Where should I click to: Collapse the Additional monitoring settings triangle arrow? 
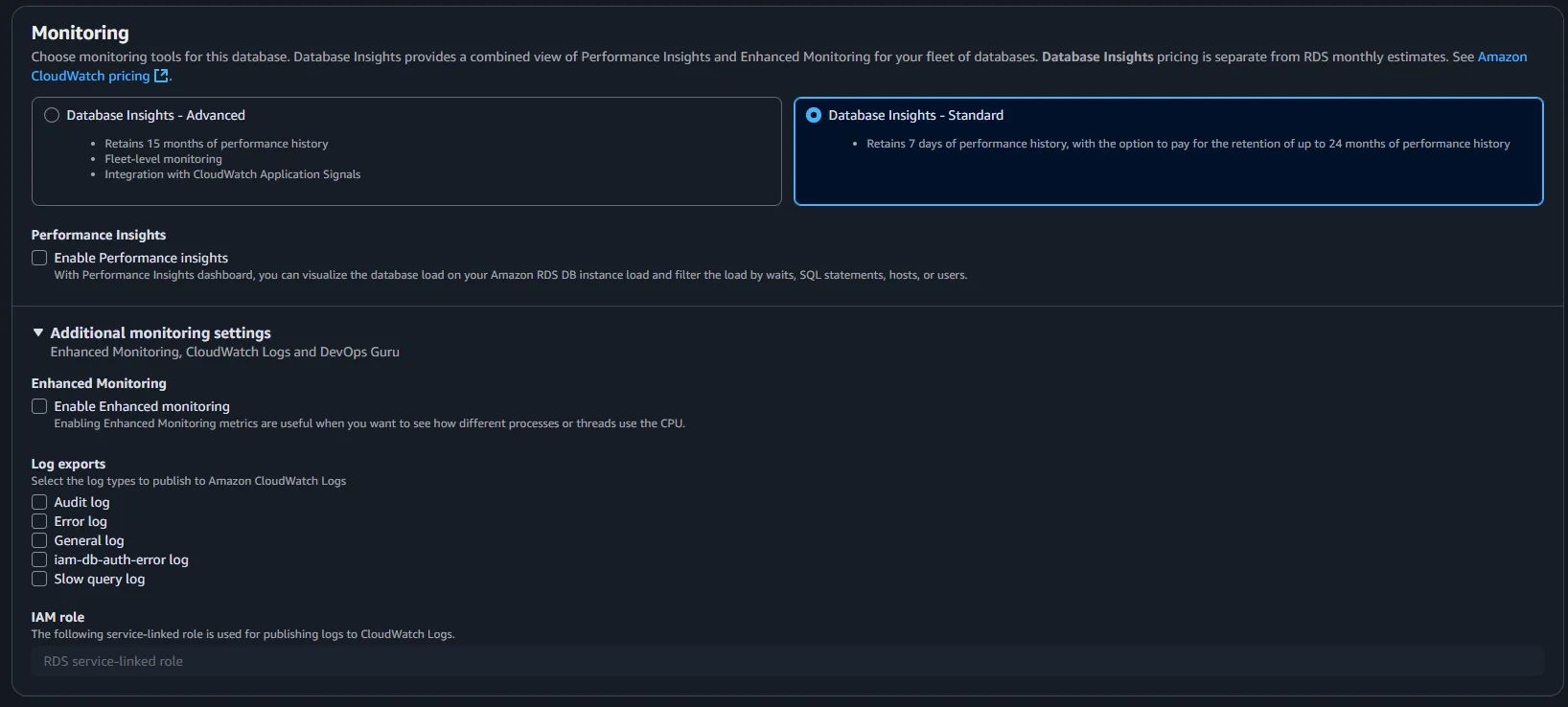[x=38, y=332]
